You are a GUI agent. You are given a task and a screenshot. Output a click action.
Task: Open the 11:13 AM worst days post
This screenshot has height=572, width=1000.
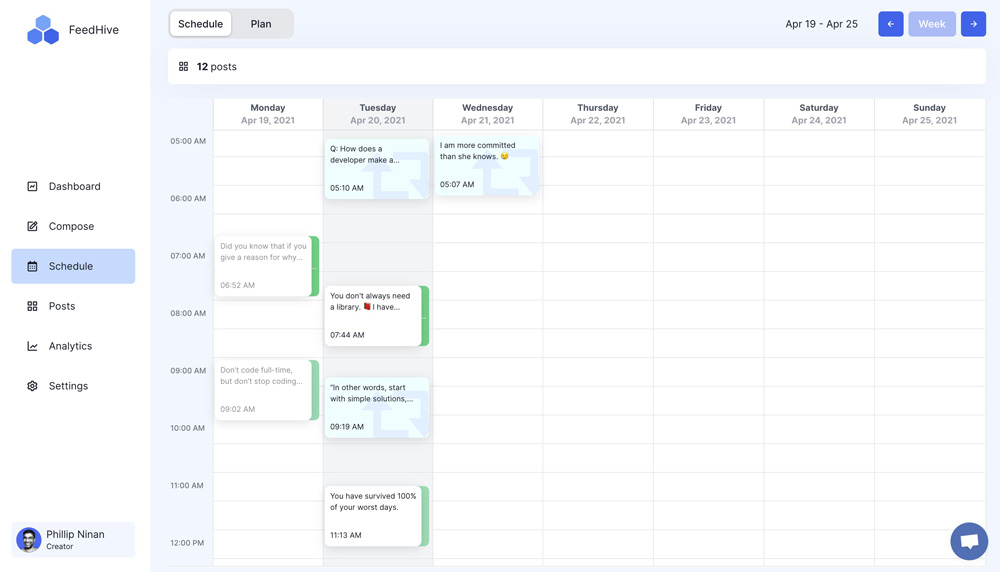pyautogui.click(x=373, y=515)
